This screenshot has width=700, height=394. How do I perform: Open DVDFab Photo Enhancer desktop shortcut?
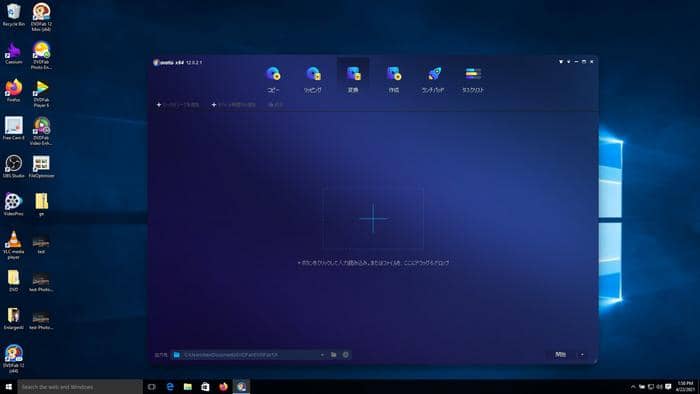coord(41,55)
